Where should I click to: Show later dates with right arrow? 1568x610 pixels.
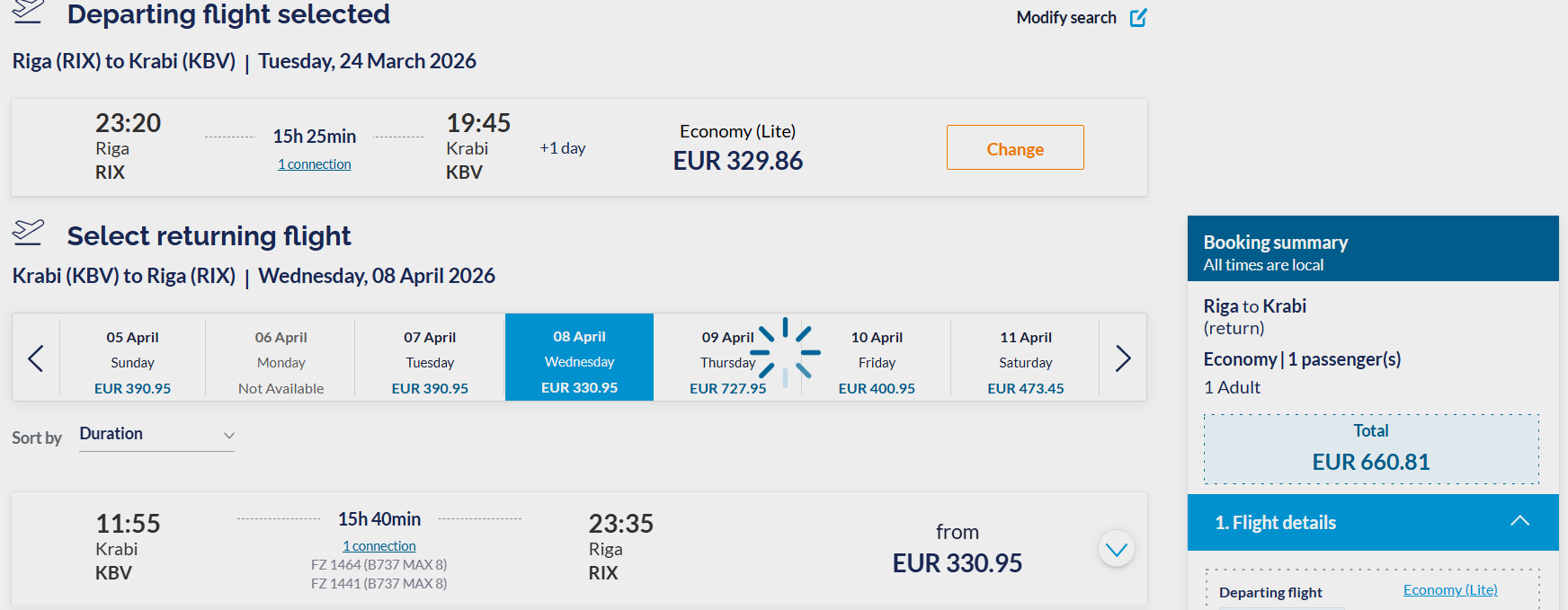(x=1123, y=358)
